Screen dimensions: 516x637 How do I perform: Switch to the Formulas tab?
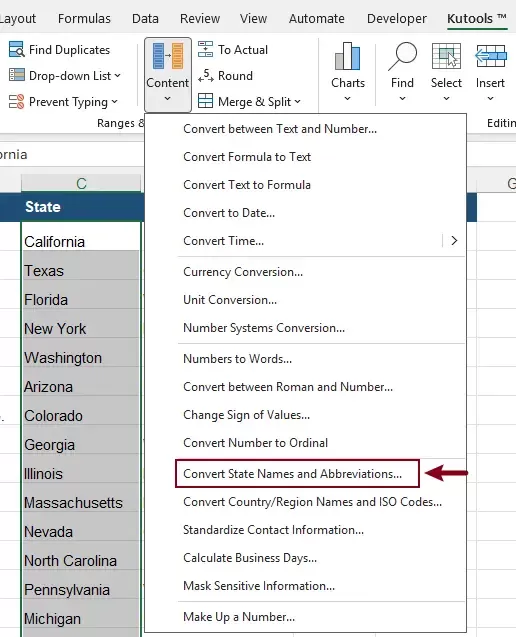tap(84, 18)
